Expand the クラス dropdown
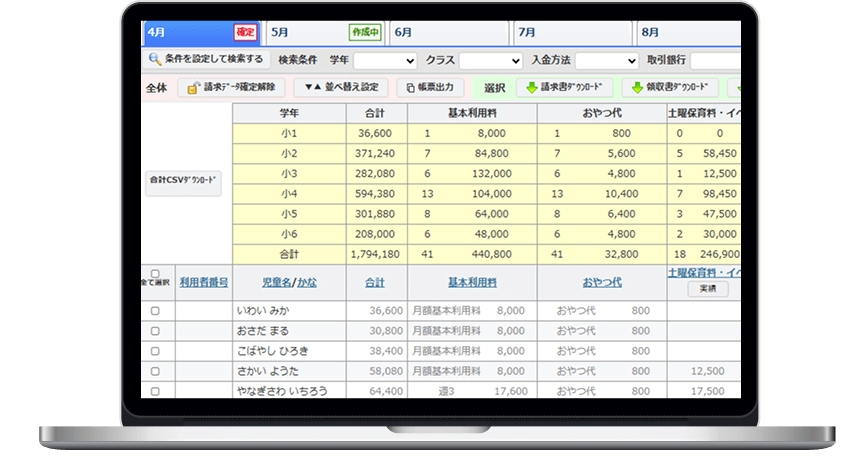 click(492, 61)
